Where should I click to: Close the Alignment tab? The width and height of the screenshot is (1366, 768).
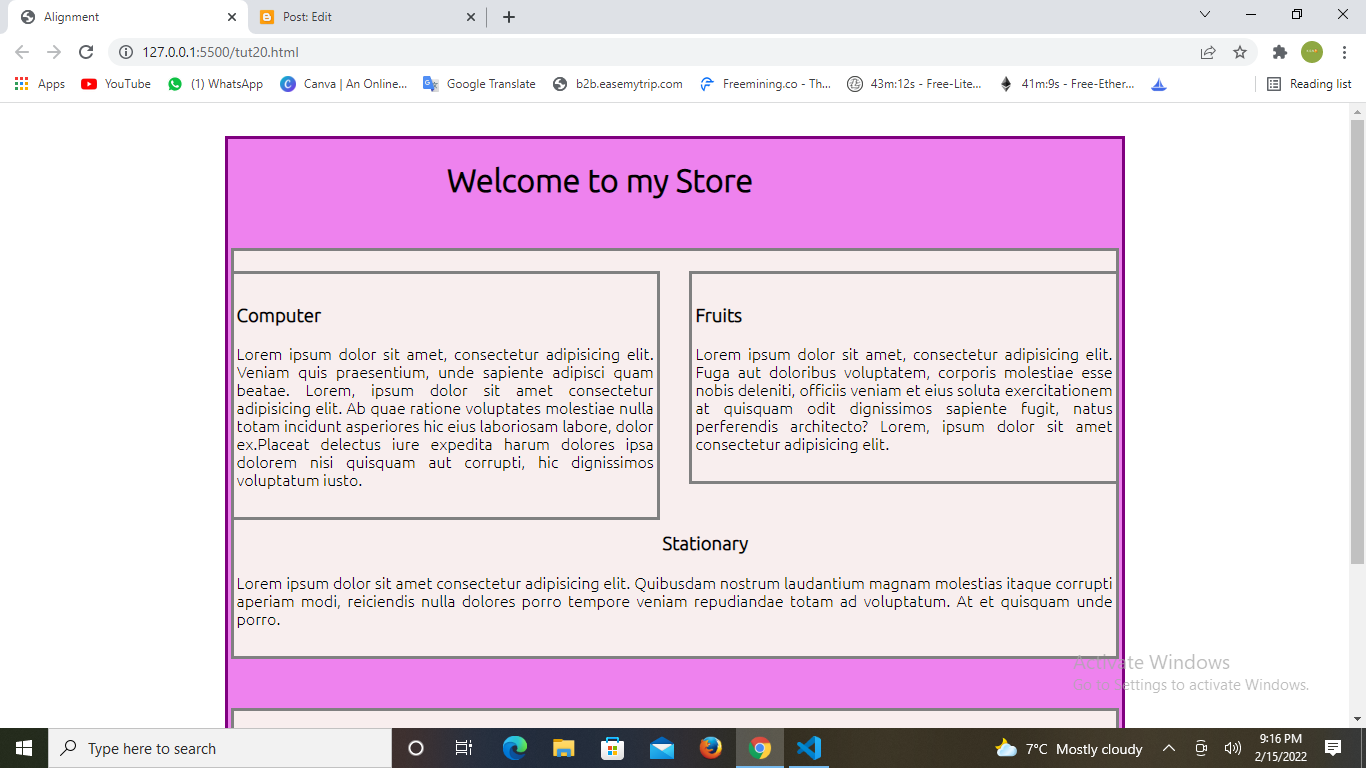[x=232, y=17]
